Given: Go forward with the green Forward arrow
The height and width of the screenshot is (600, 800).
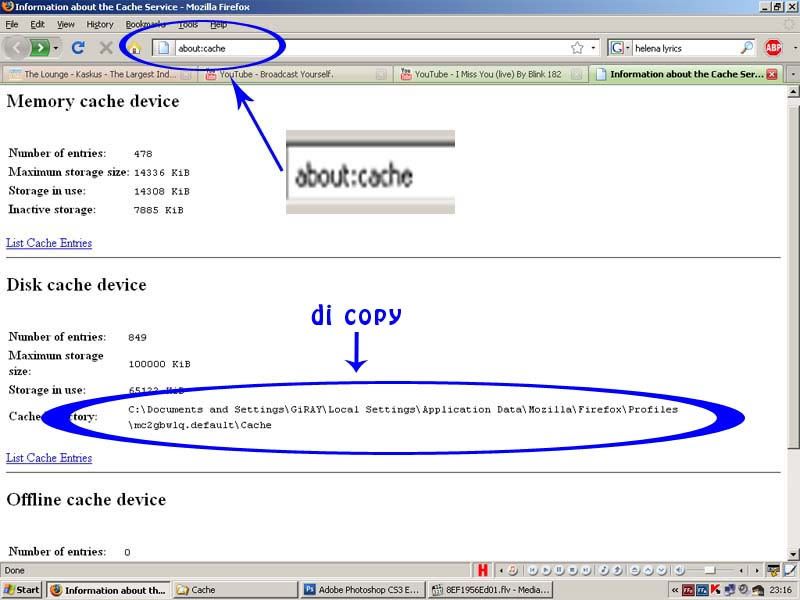Looking at the screenshot, I should point(40,48).
